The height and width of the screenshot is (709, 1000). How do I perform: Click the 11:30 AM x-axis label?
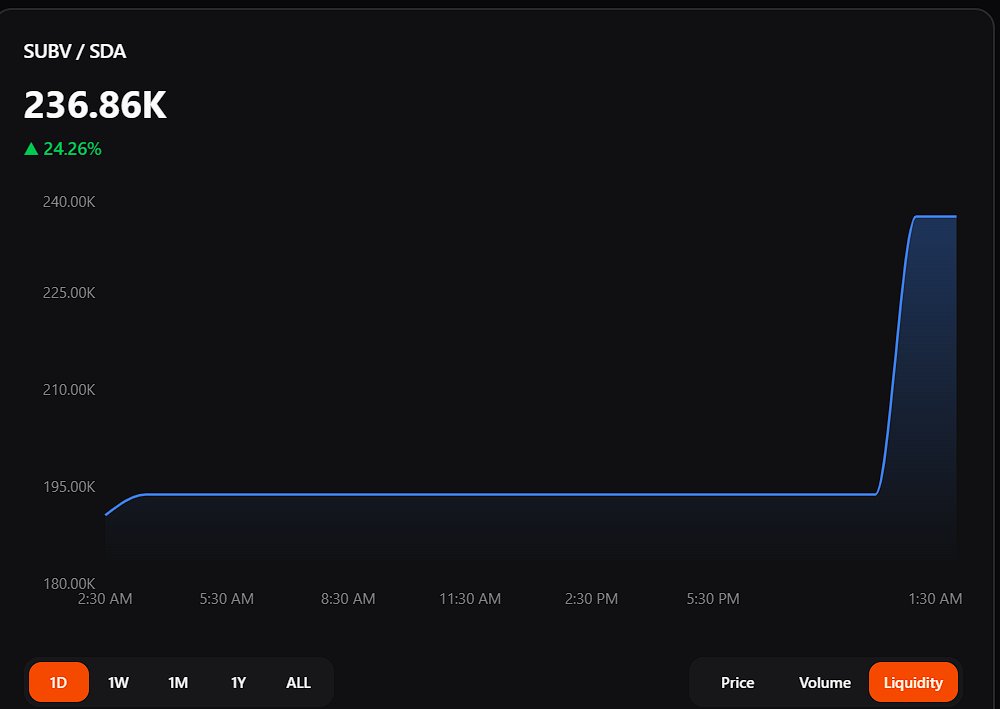(x=470, y=599)
